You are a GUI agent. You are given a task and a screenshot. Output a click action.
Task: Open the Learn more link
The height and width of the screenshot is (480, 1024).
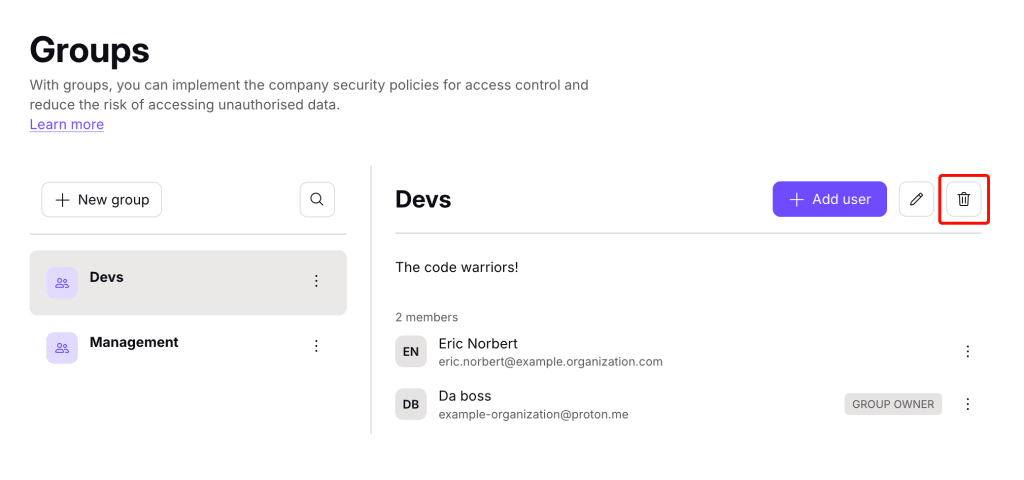click(x=67, y=124)
